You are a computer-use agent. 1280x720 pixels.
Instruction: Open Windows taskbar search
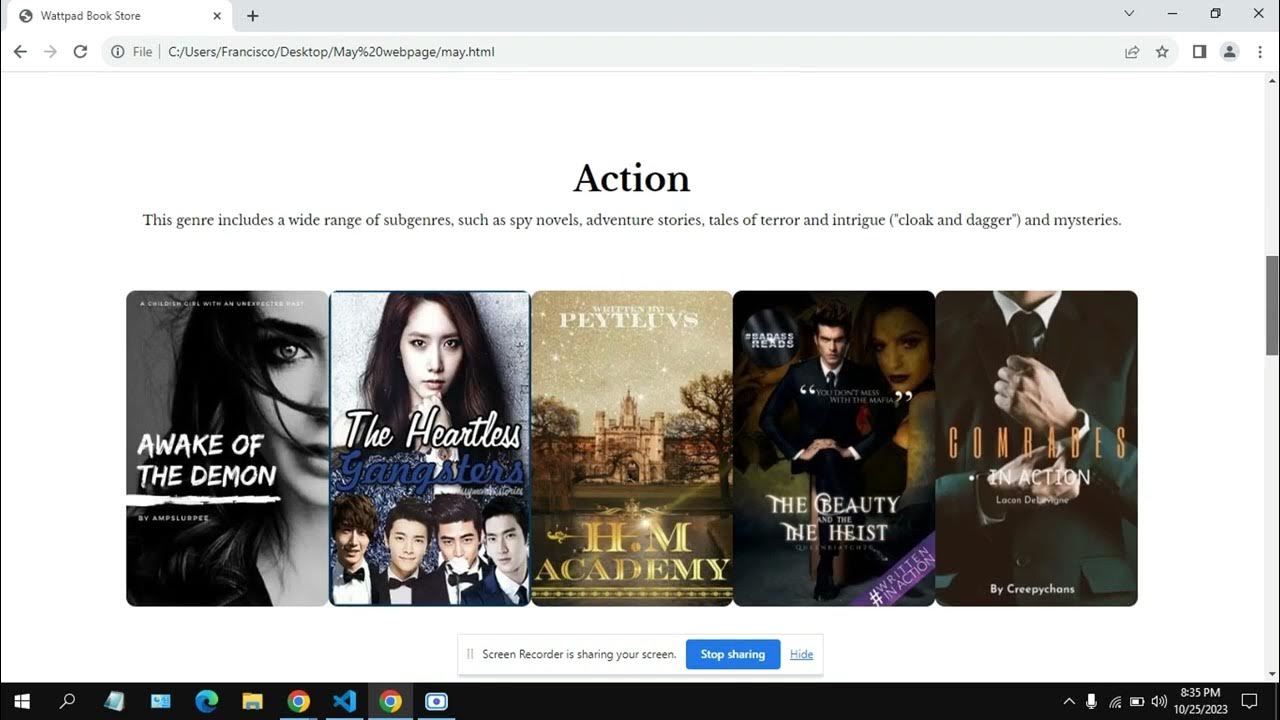(x=67, y=701)
